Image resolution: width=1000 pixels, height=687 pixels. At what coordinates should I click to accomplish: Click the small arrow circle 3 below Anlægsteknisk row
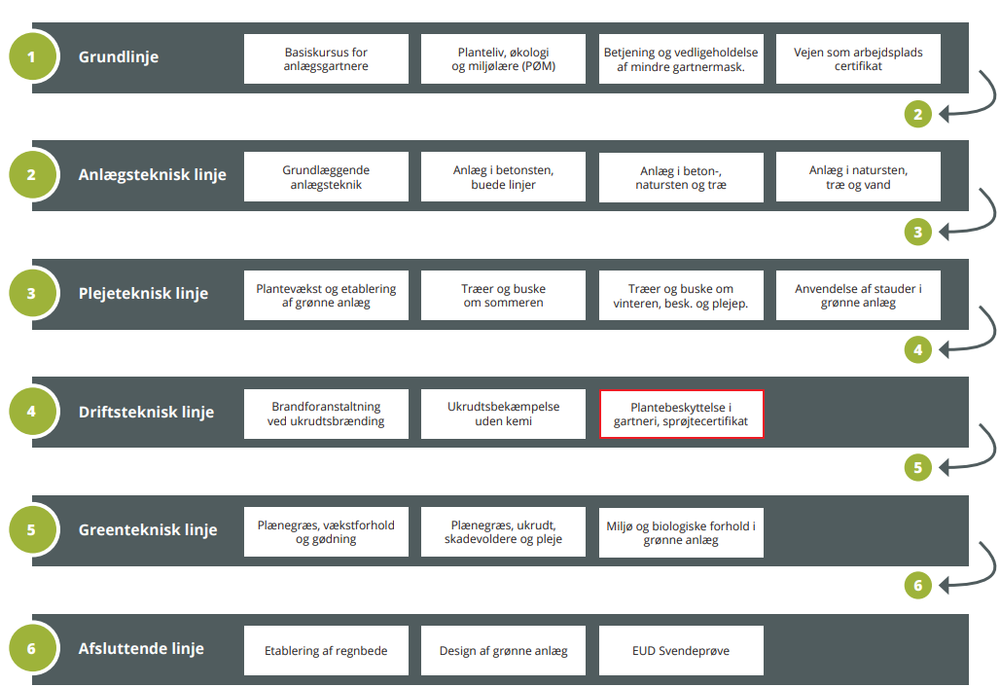918,232
